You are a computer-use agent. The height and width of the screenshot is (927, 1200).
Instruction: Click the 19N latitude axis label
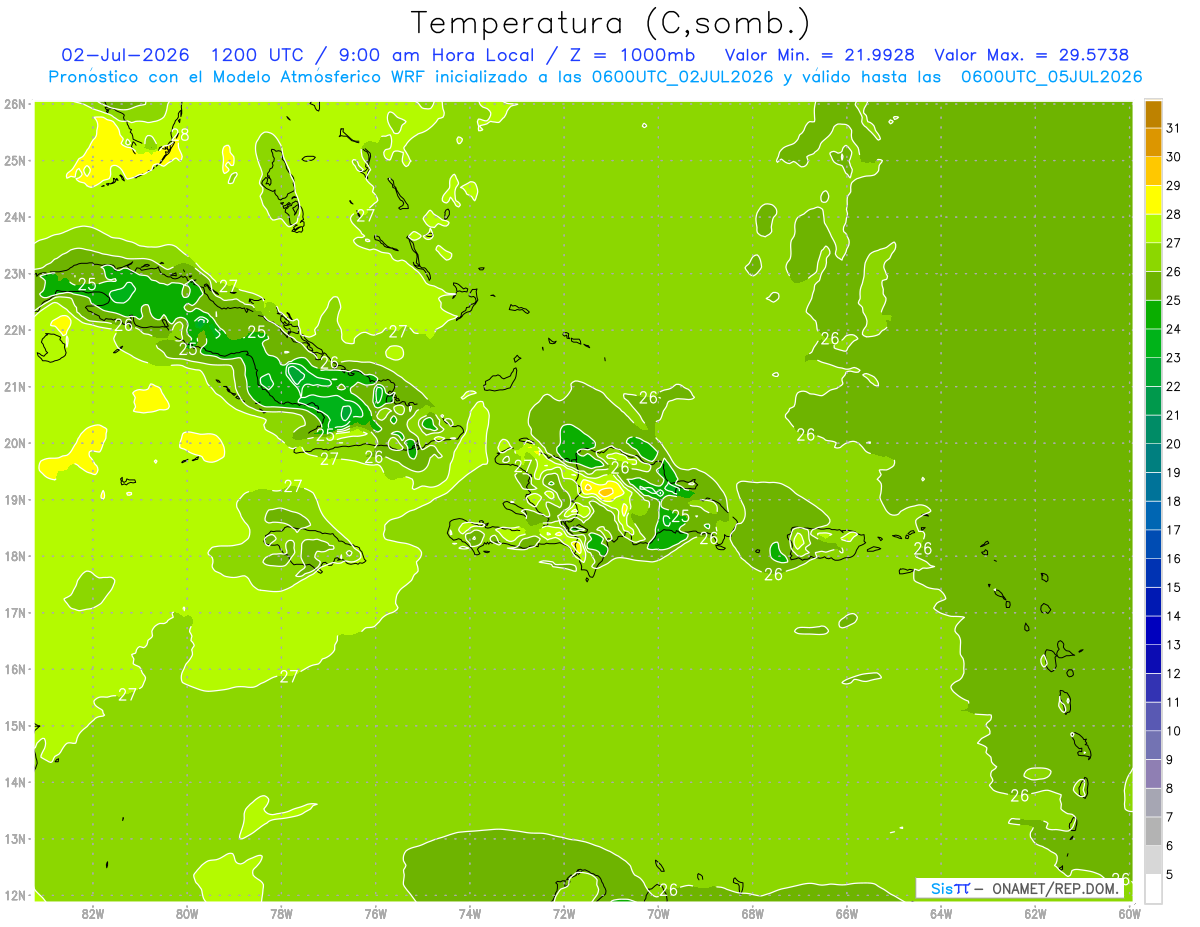point(15,500)
